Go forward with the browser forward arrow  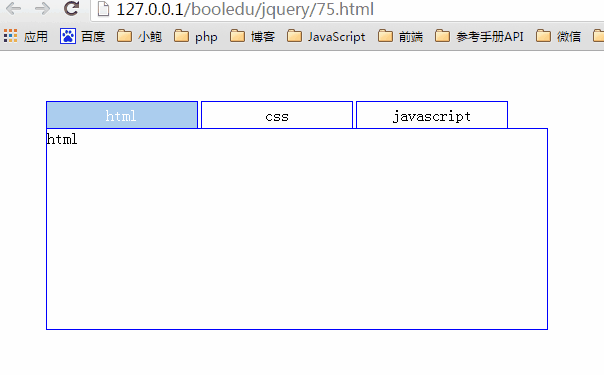click(x=42, y=8)
